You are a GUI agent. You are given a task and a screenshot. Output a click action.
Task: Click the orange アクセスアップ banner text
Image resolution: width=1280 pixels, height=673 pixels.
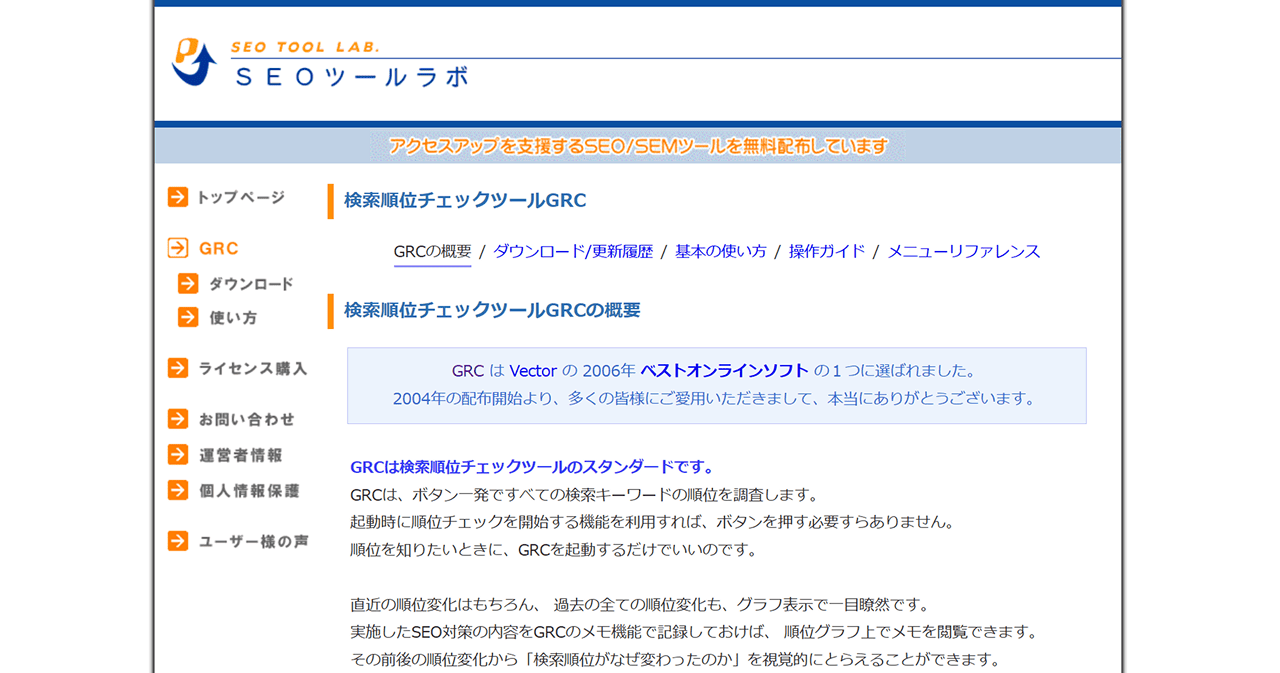[x=638, y=146]
